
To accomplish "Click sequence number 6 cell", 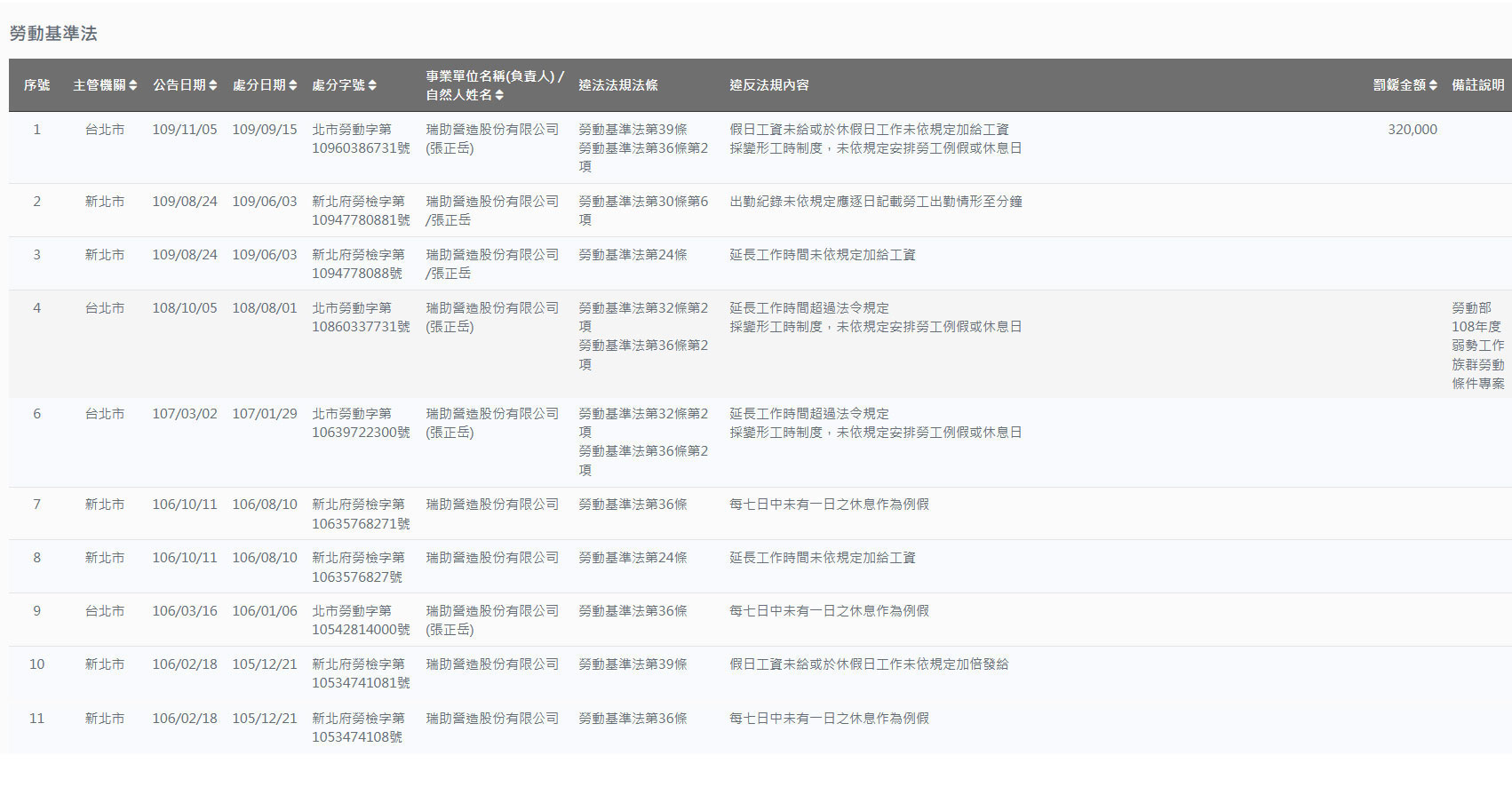I will [x=36, y=414].
